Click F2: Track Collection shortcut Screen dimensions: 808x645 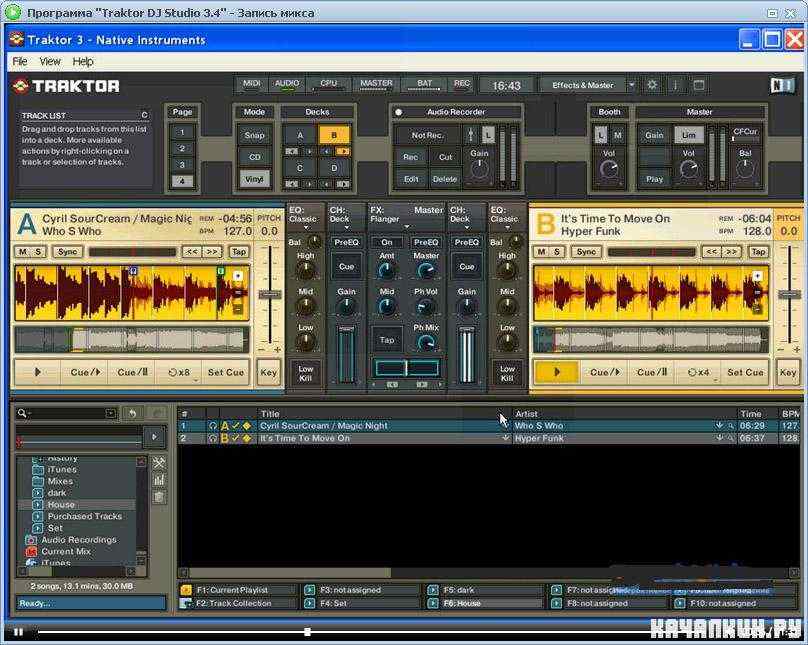(233, 603)
